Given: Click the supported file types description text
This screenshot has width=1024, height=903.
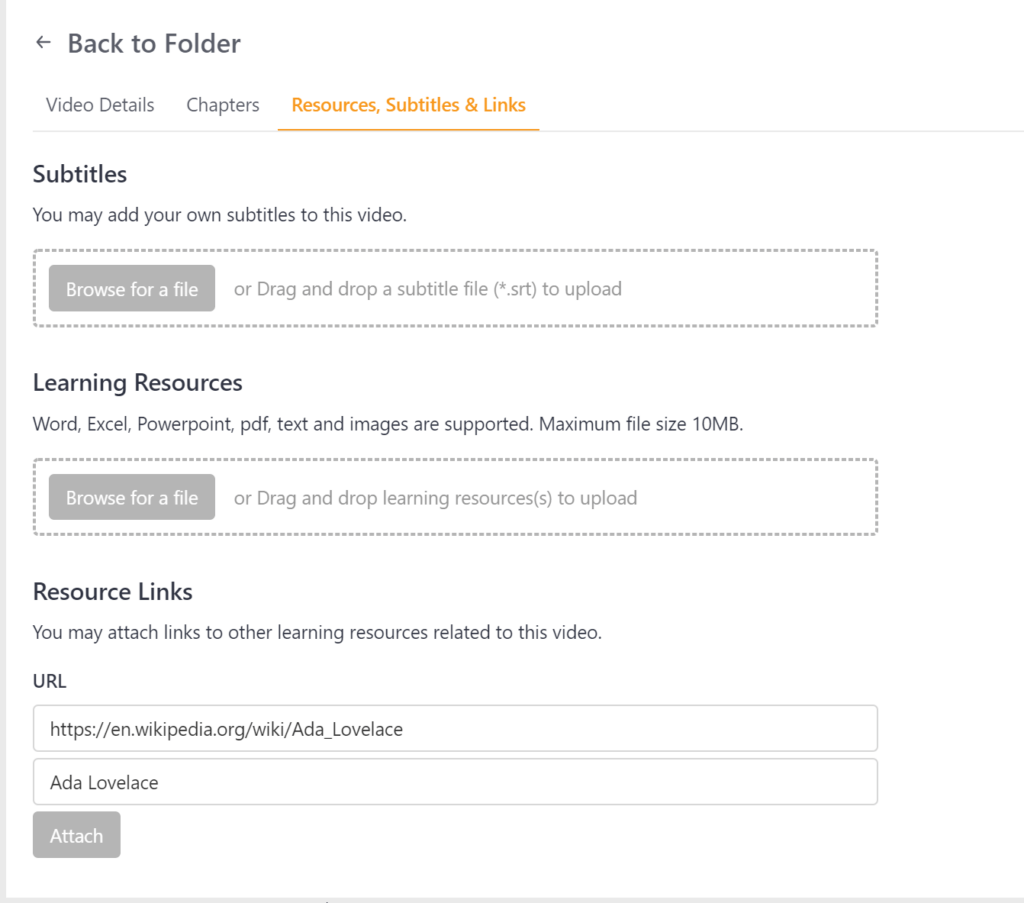Looking at the screenshot, I should pos(388,424).
